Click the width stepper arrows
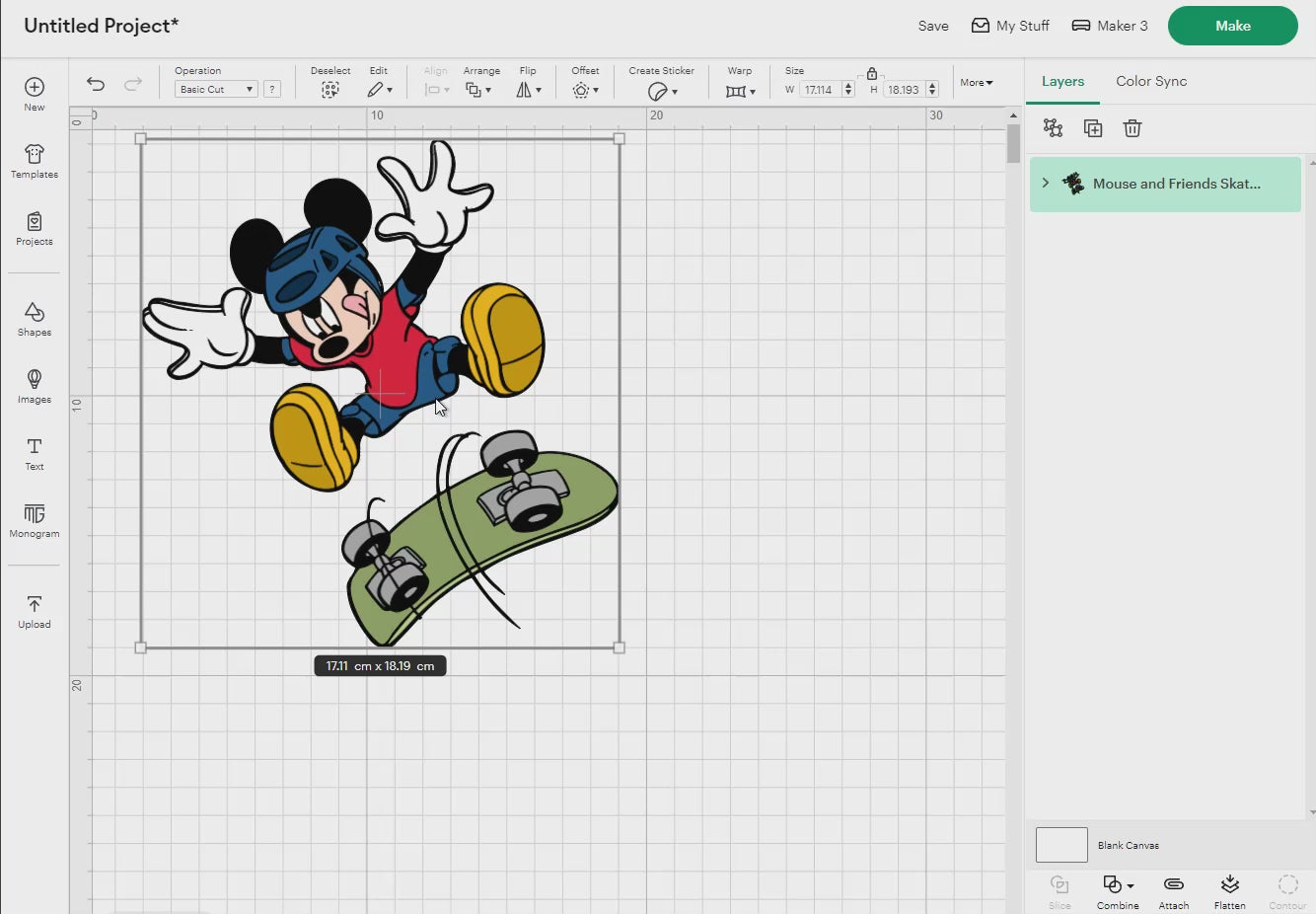This screenshot has width=1316, height=914. [848, 90]
